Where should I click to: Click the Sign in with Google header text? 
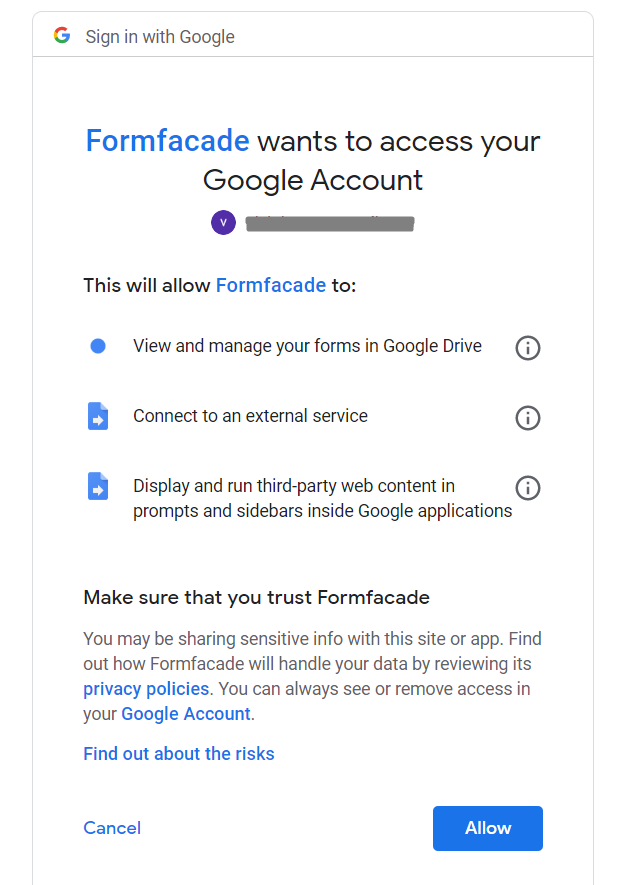coord(161,36)
